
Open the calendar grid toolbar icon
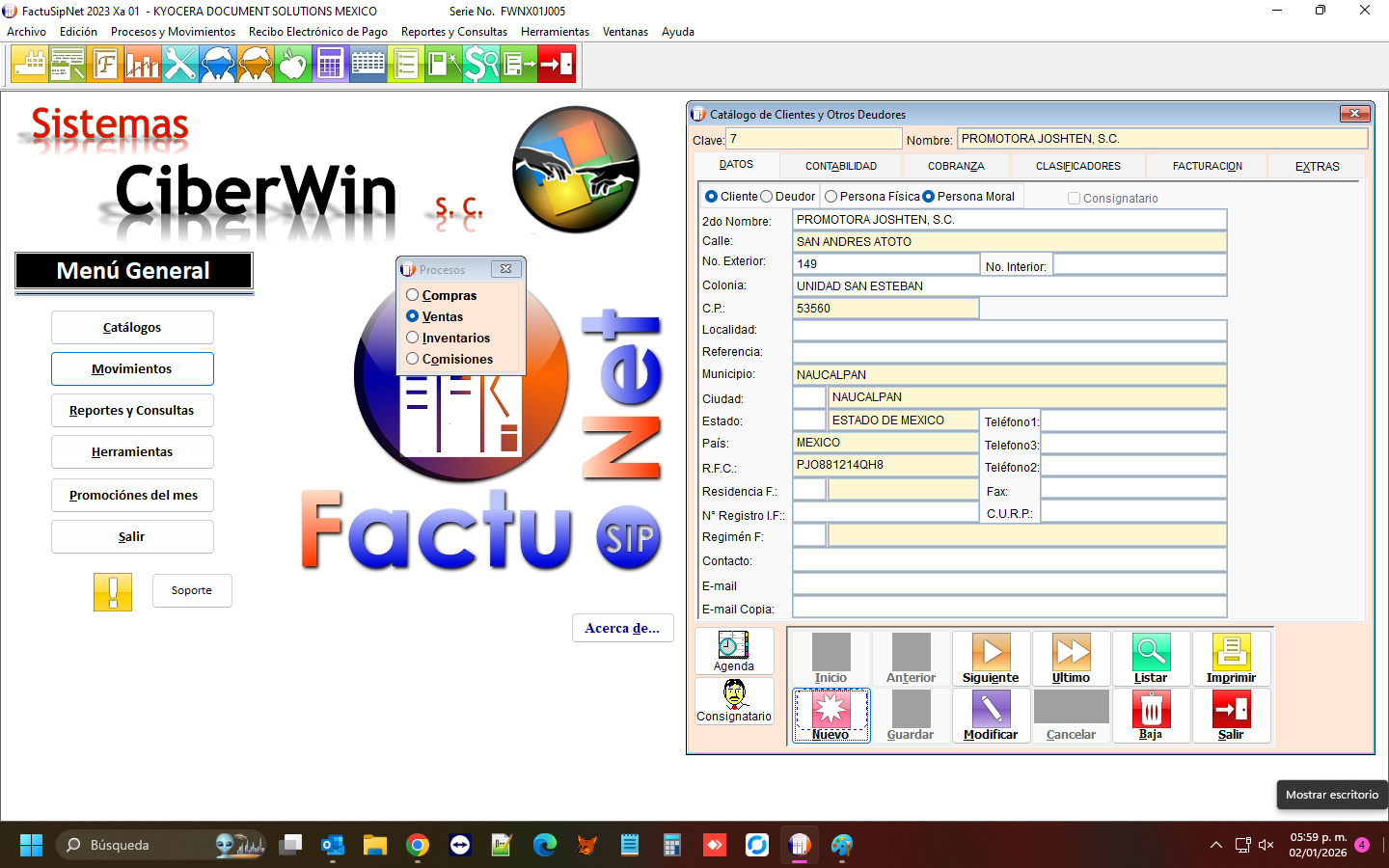(368, 65)
